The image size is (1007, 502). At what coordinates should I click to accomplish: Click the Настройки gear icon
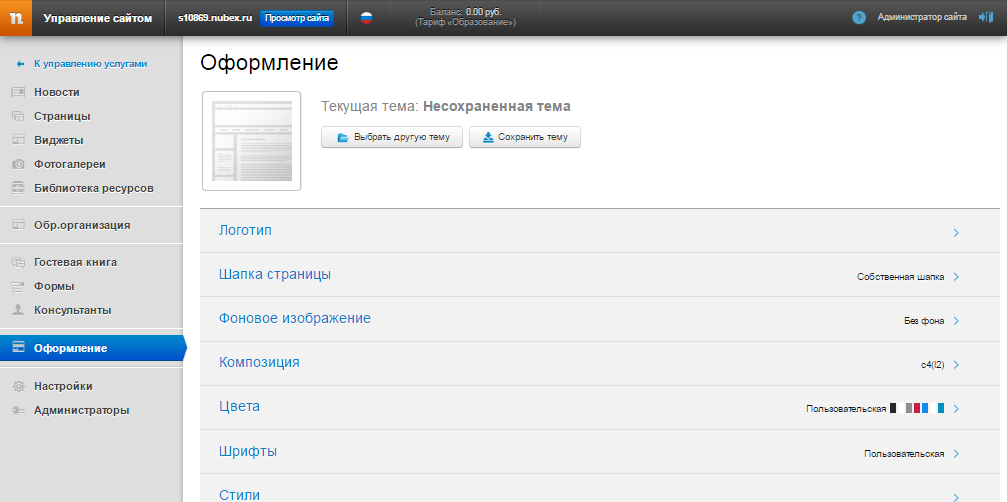click(18, 386)
